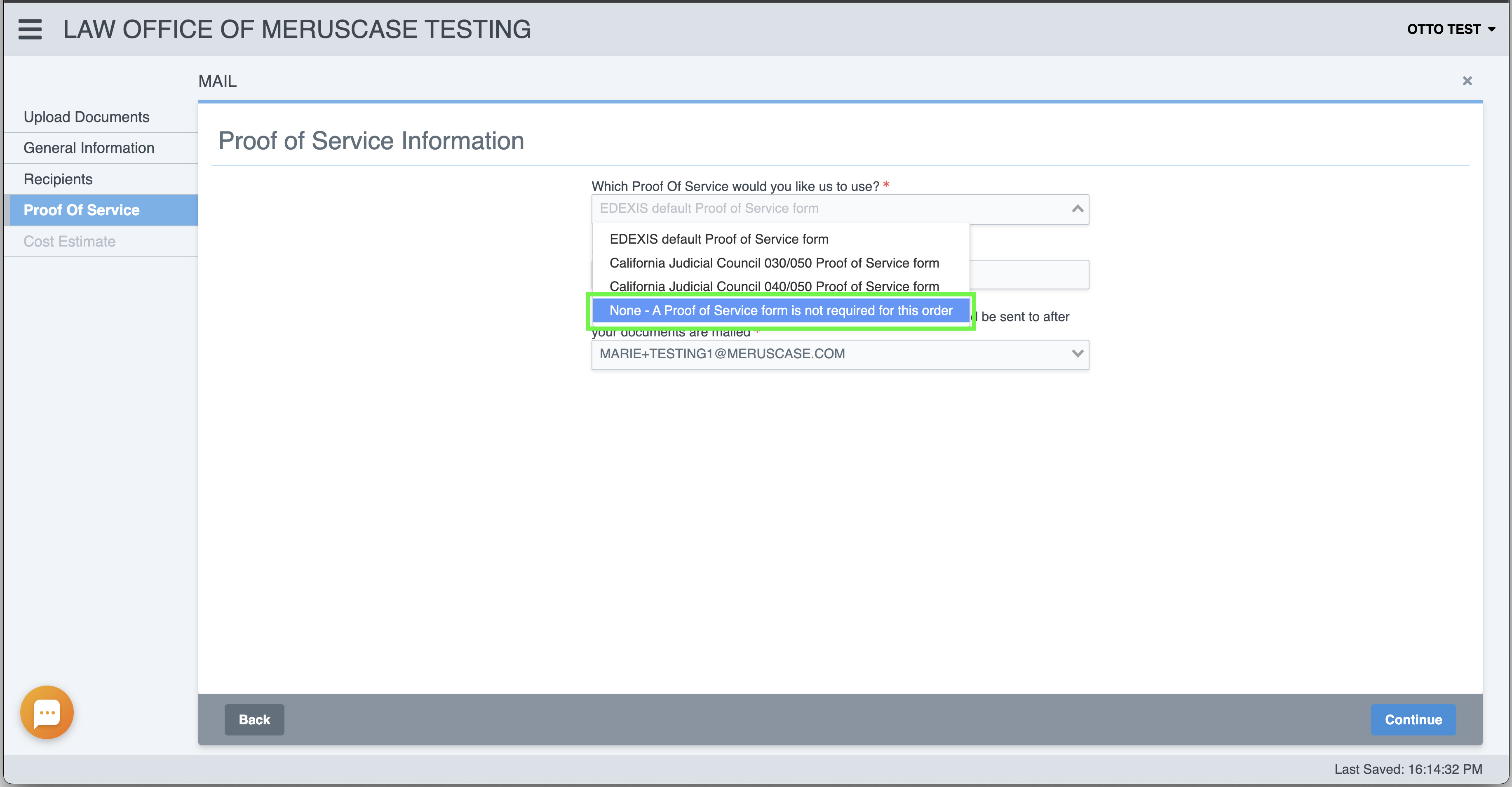Select the Proof Of Service step

[101, 210]
